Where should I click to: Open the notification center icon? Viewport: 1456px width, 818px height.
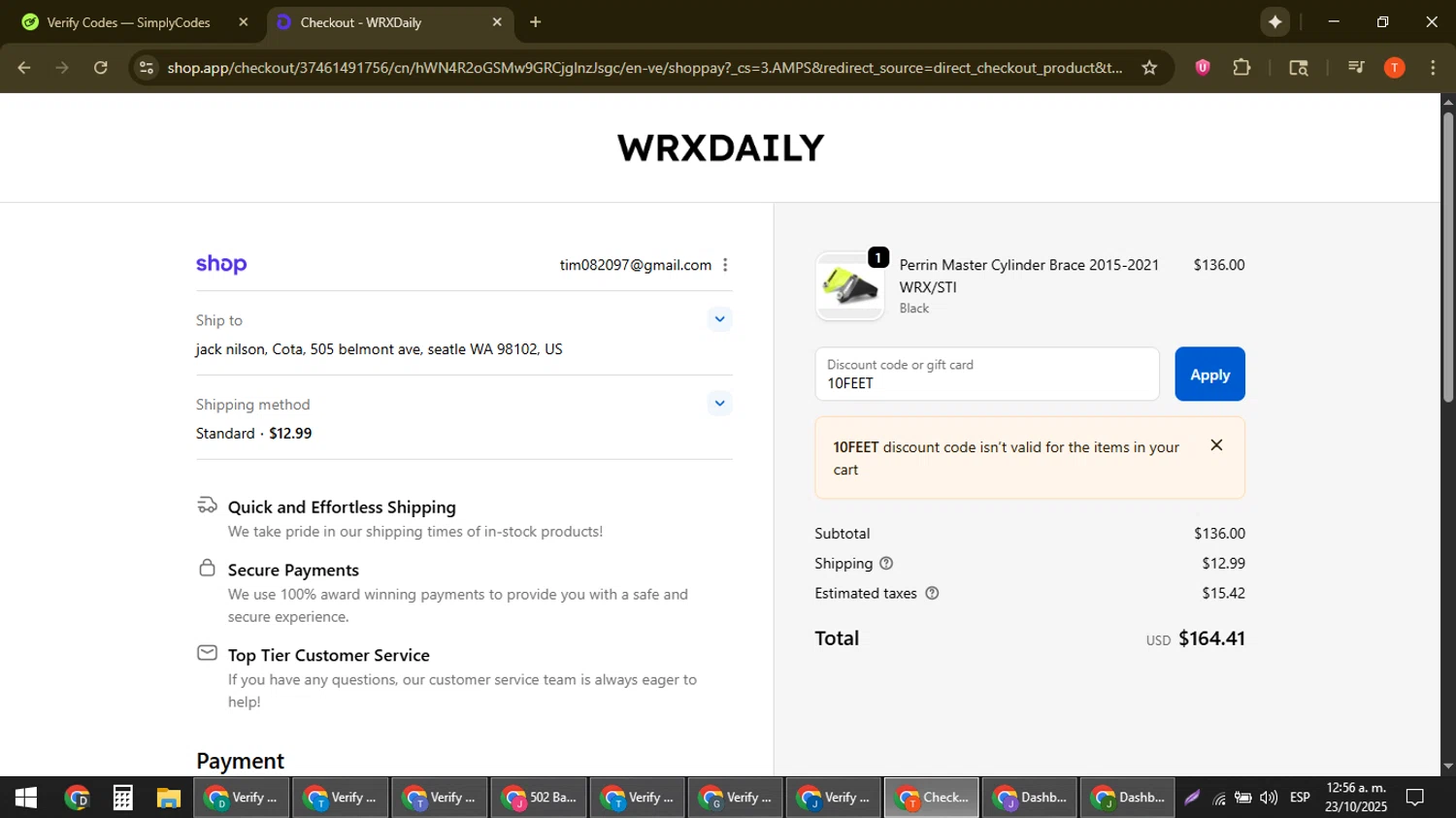click(1415, 798)
